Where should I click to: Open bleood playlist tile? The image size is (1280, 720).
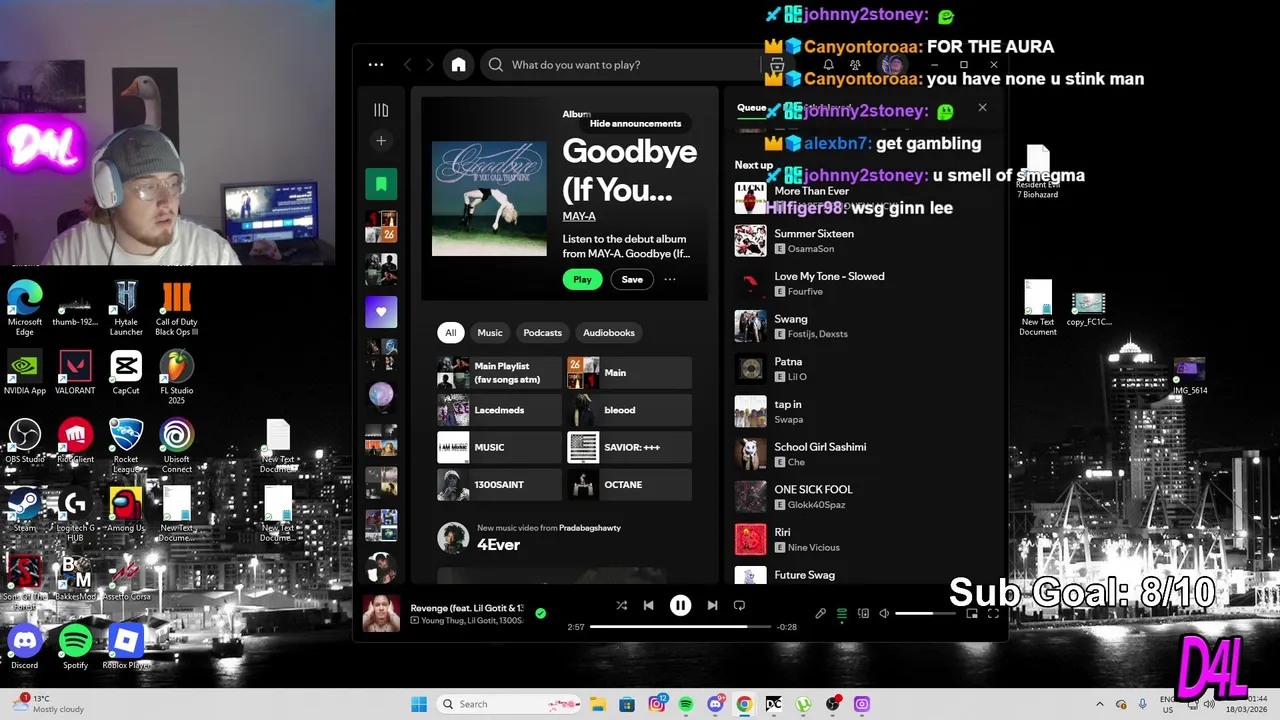[629, 410]
